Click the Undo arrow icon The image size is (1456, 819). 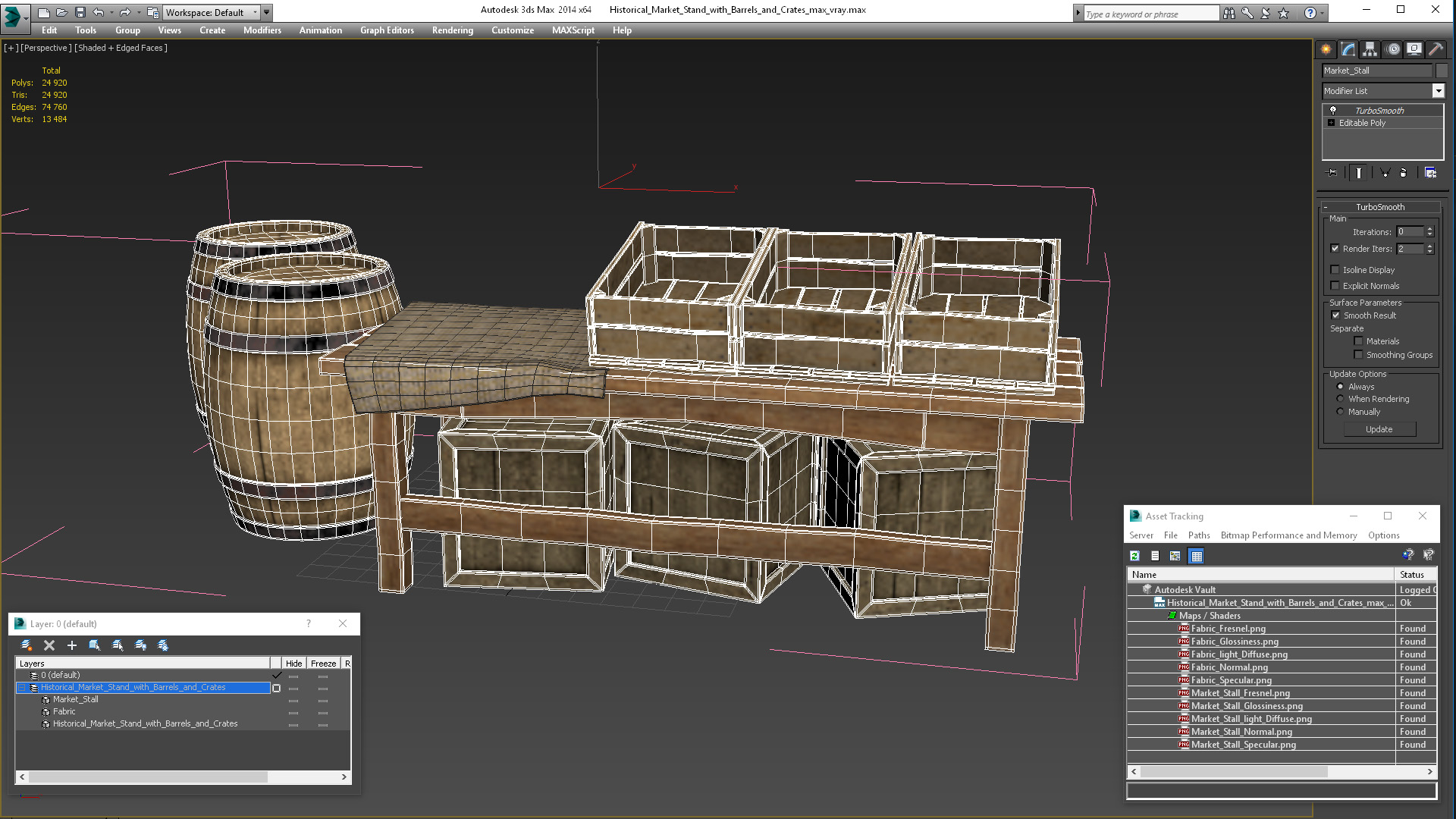pos(98,12)
